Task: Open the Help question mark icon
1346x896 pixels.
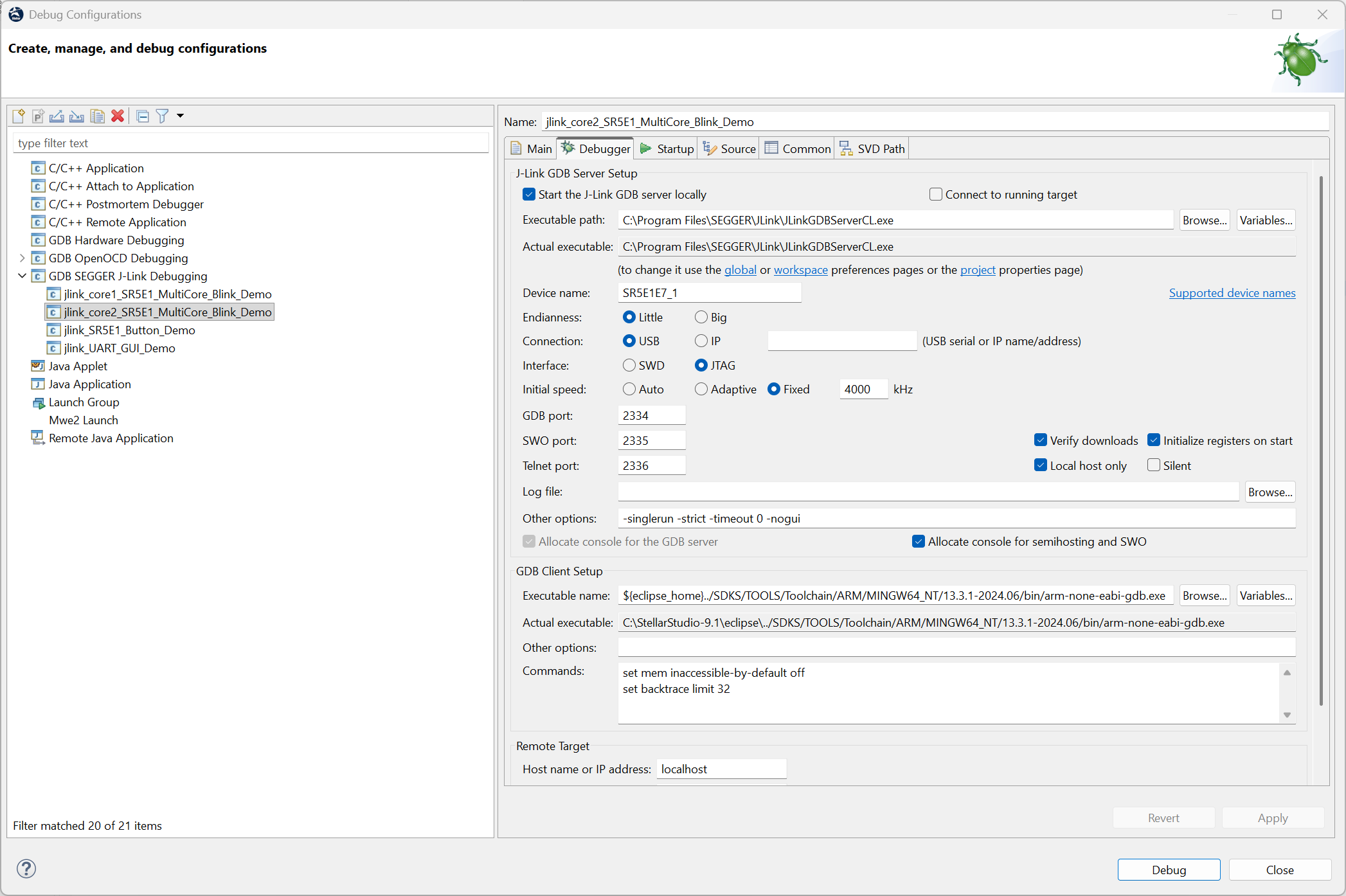Action: point(26,869)
